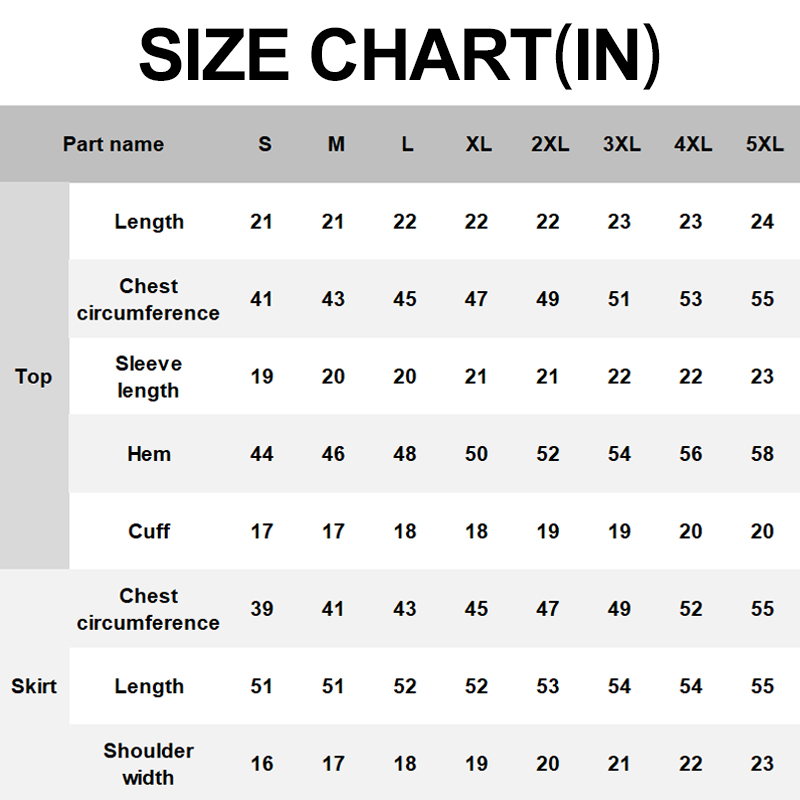Click the 'Skirt' section label
Viewport: 800px width, 800px height.
34,687
